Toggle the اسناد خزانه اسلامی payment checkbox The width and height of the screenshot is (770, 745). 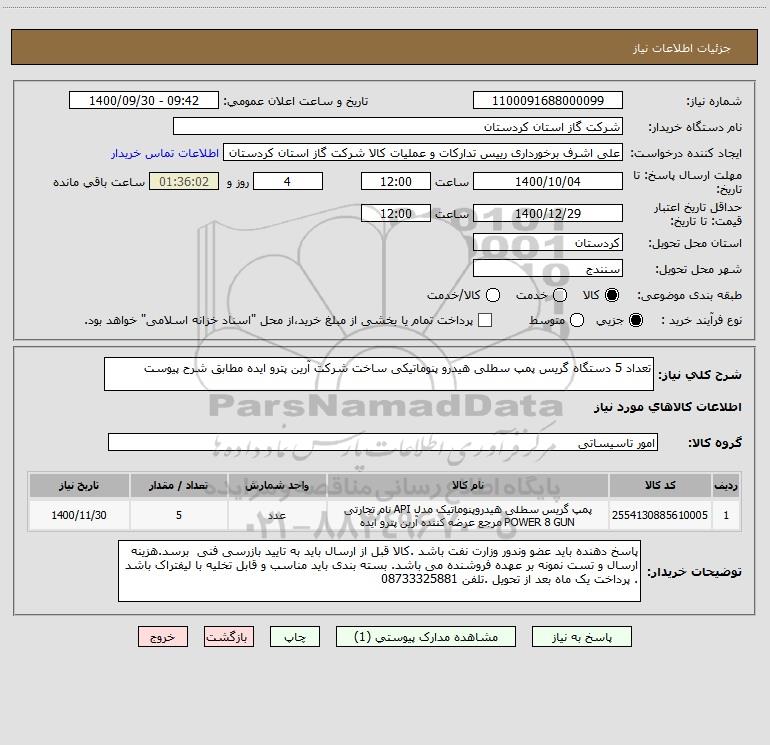click(x=485, y=320)
